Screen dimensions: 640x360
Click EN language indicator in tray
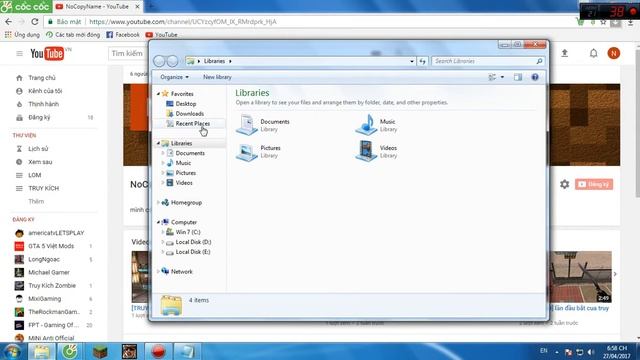pos(544,350)
